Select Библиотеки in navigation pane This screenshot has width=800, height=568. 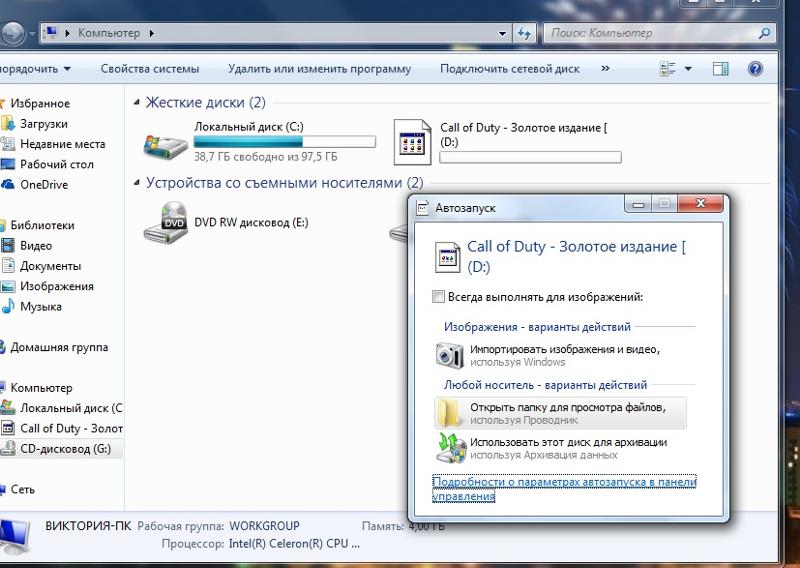(42, 226)
